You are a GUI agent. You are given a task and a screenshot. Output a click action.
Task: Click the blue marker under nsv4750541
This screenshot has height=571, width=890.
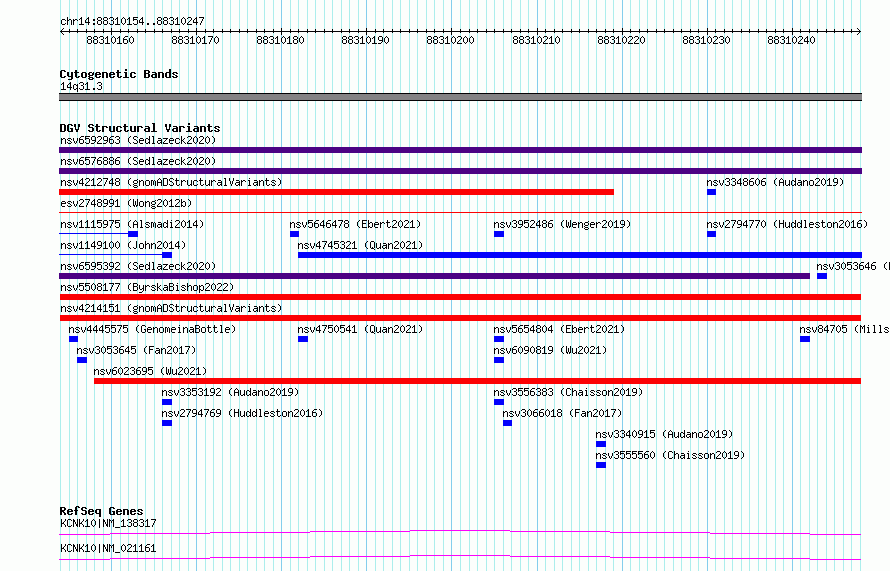(x=303, y=339)
